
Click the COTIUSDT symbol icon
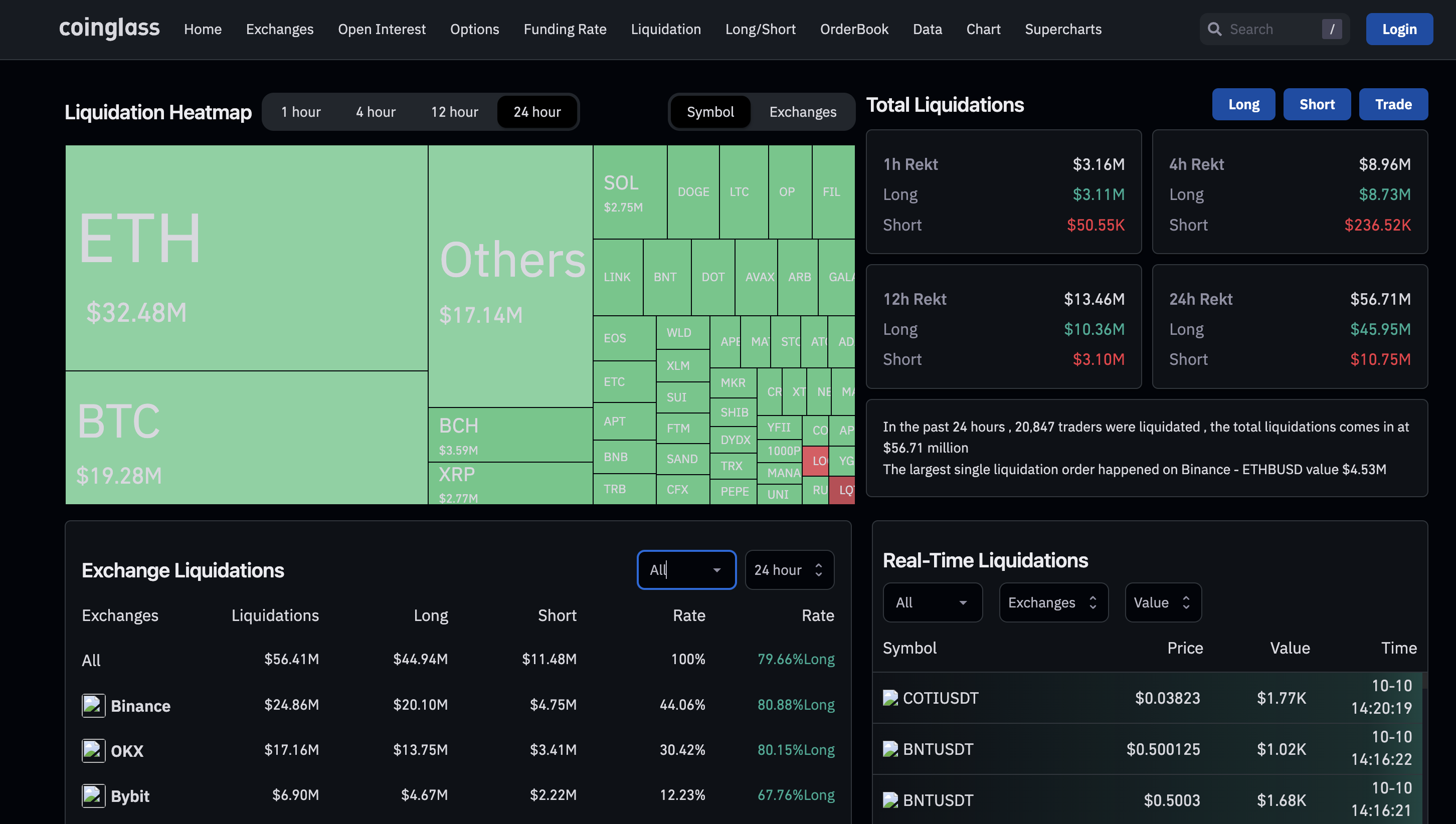point(890,698)
